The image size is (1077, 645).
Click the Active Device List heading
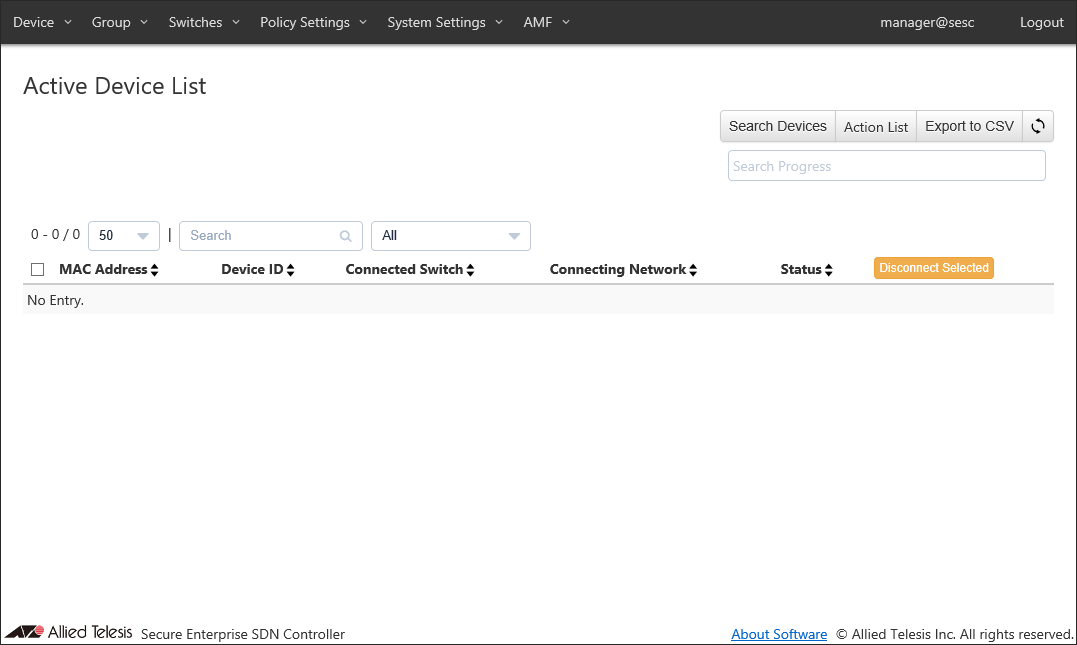coord(115,87)
